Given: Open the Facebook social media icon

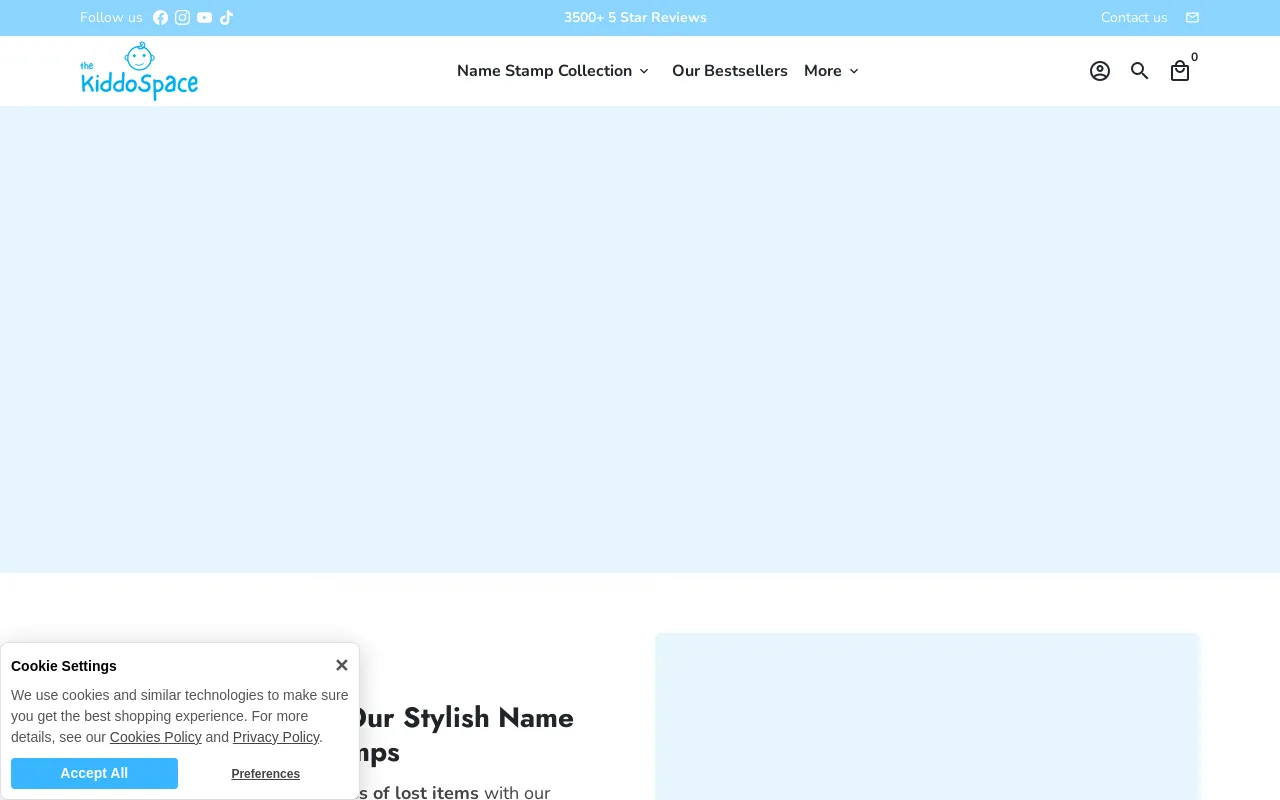Looking at the screenshot, I should [160, 17].
